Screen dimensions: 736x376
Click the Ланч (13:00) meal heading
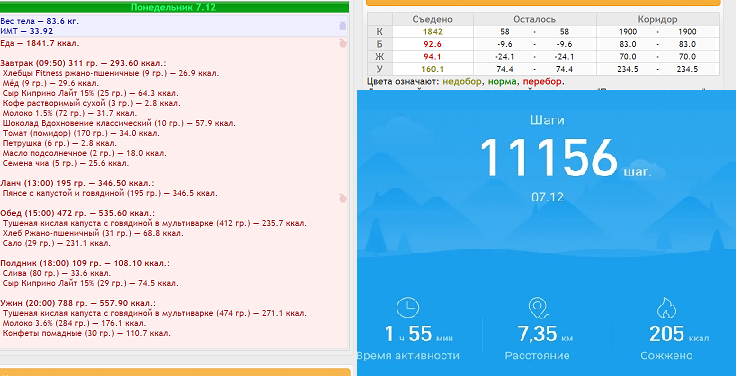pos(77,183)
